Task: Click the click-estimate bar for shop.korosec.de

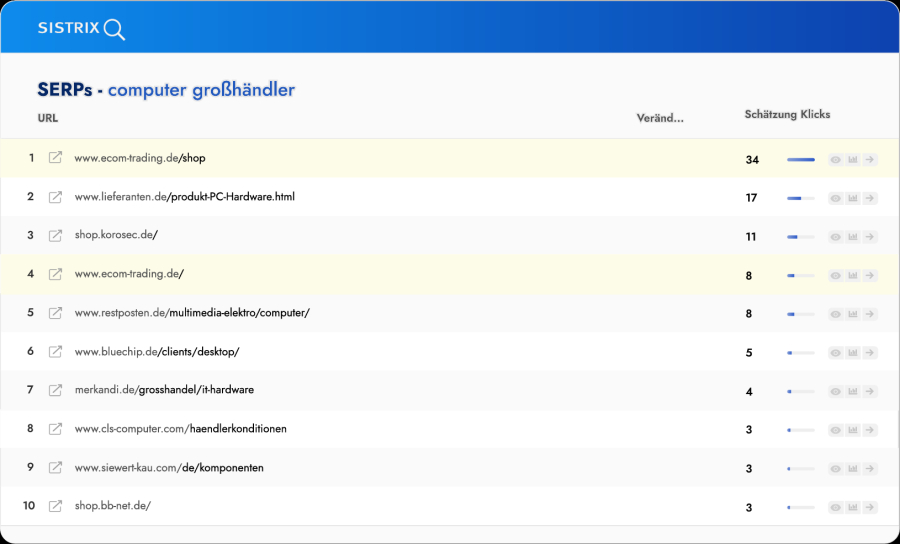Action: 800,237
